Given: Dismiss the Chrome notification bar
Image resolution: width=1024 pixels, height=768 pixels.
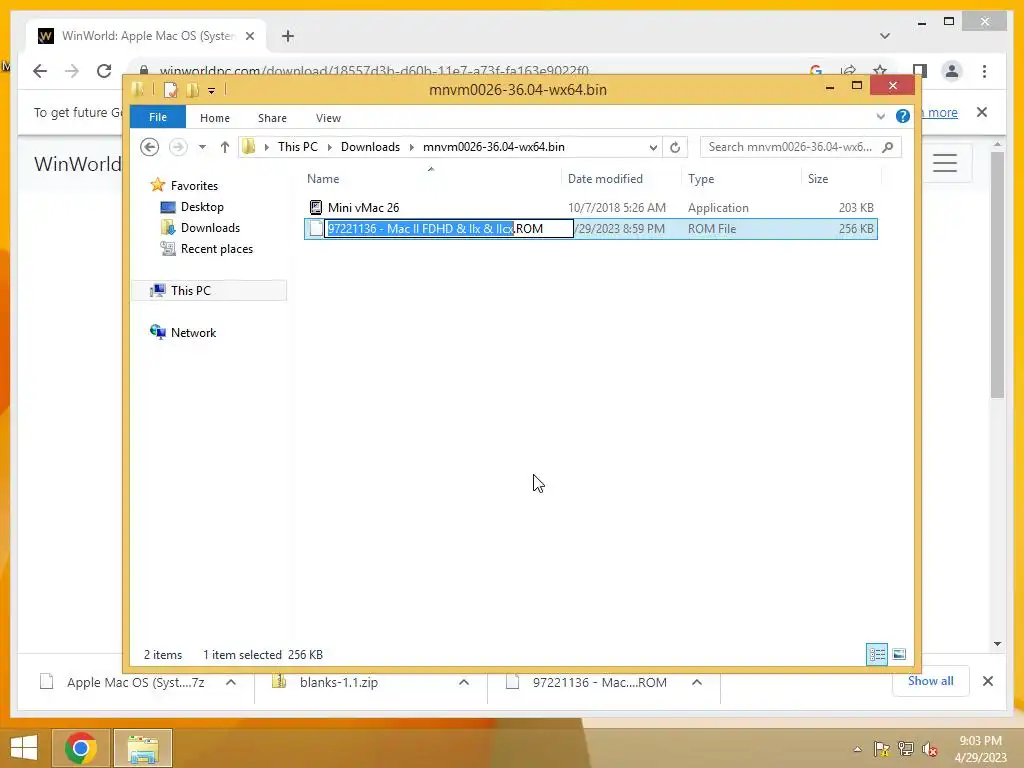Looking at the screenshot, I should [x=982, y=112].
